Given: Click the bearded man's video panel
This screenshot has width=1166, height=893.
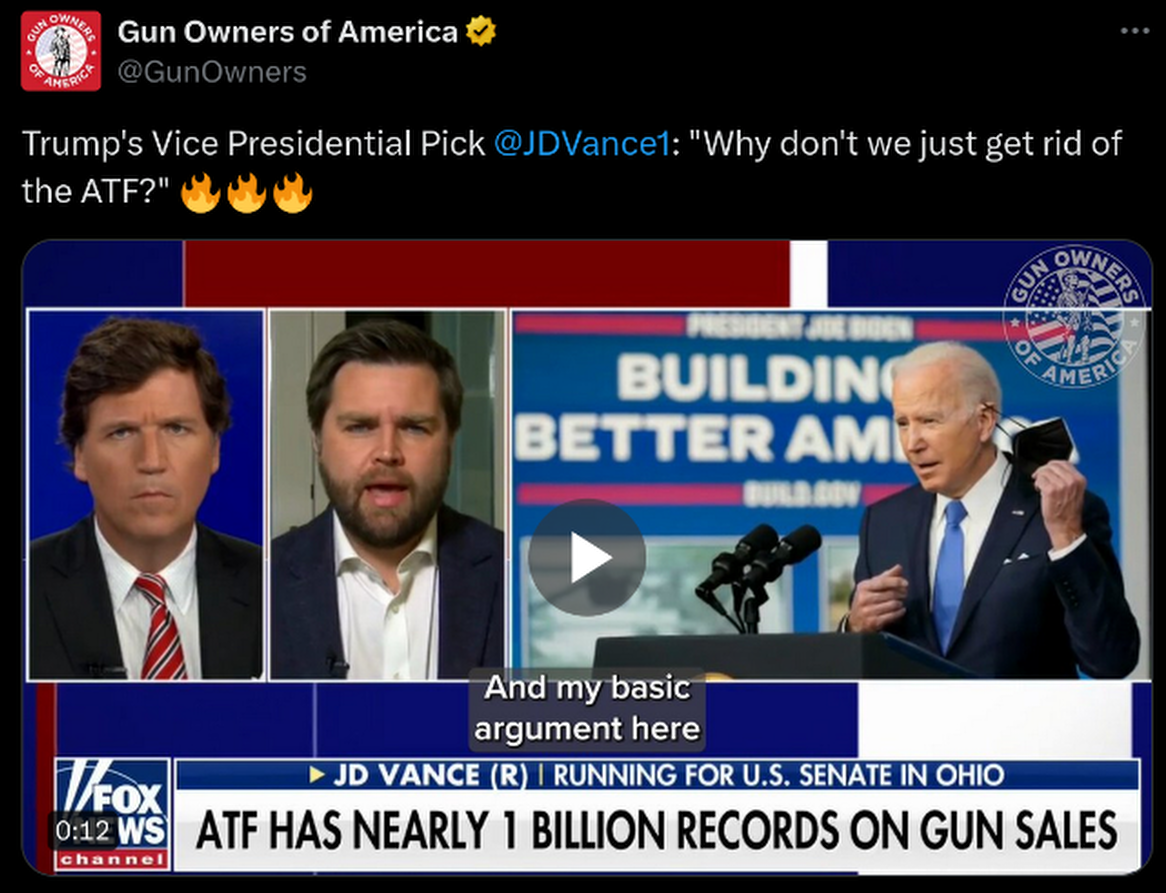Looking at the screenshot, I should pos(387,494).
